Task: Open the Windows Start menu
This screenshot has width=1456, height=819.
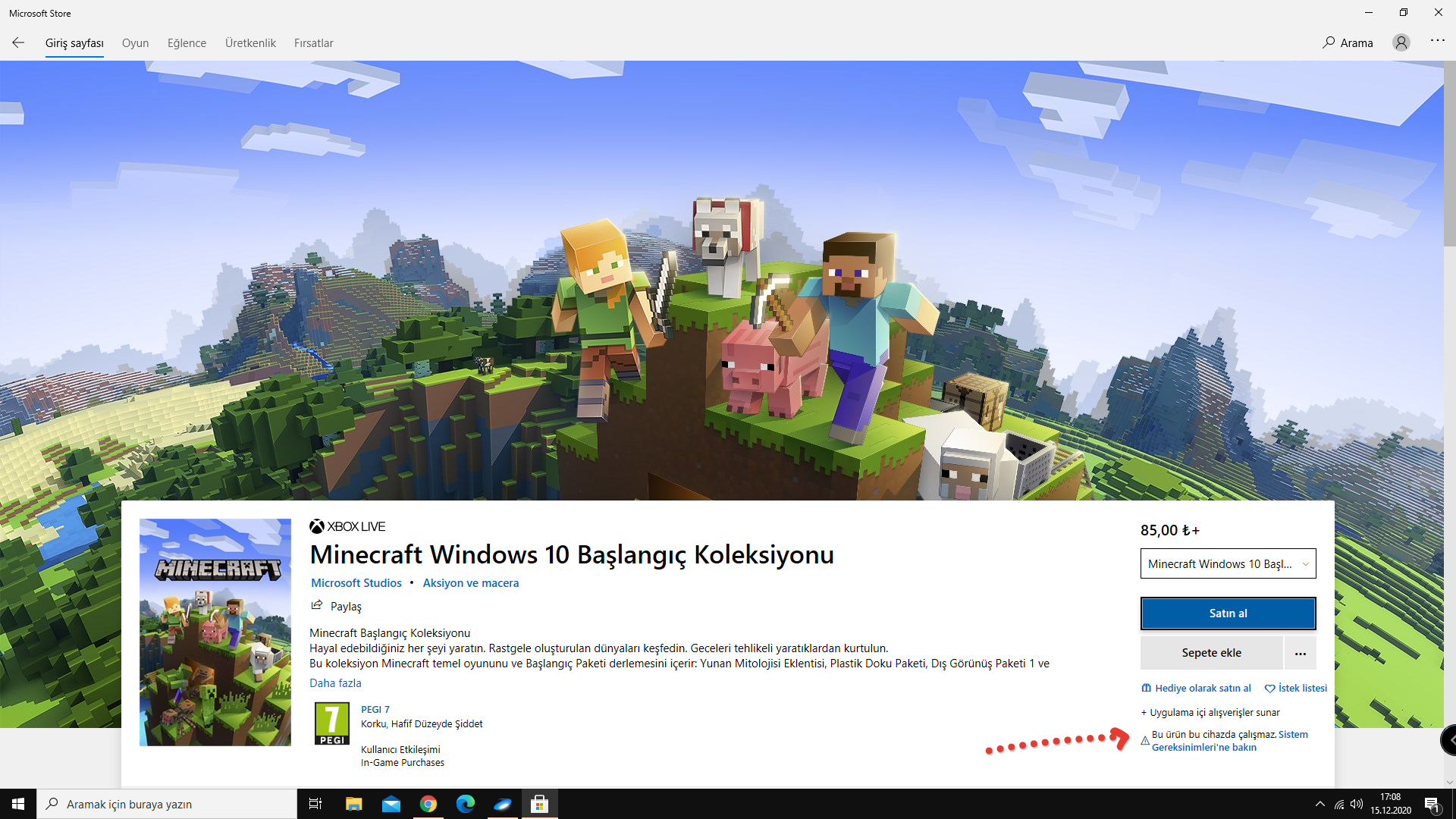Action: (x=18, y=804)
